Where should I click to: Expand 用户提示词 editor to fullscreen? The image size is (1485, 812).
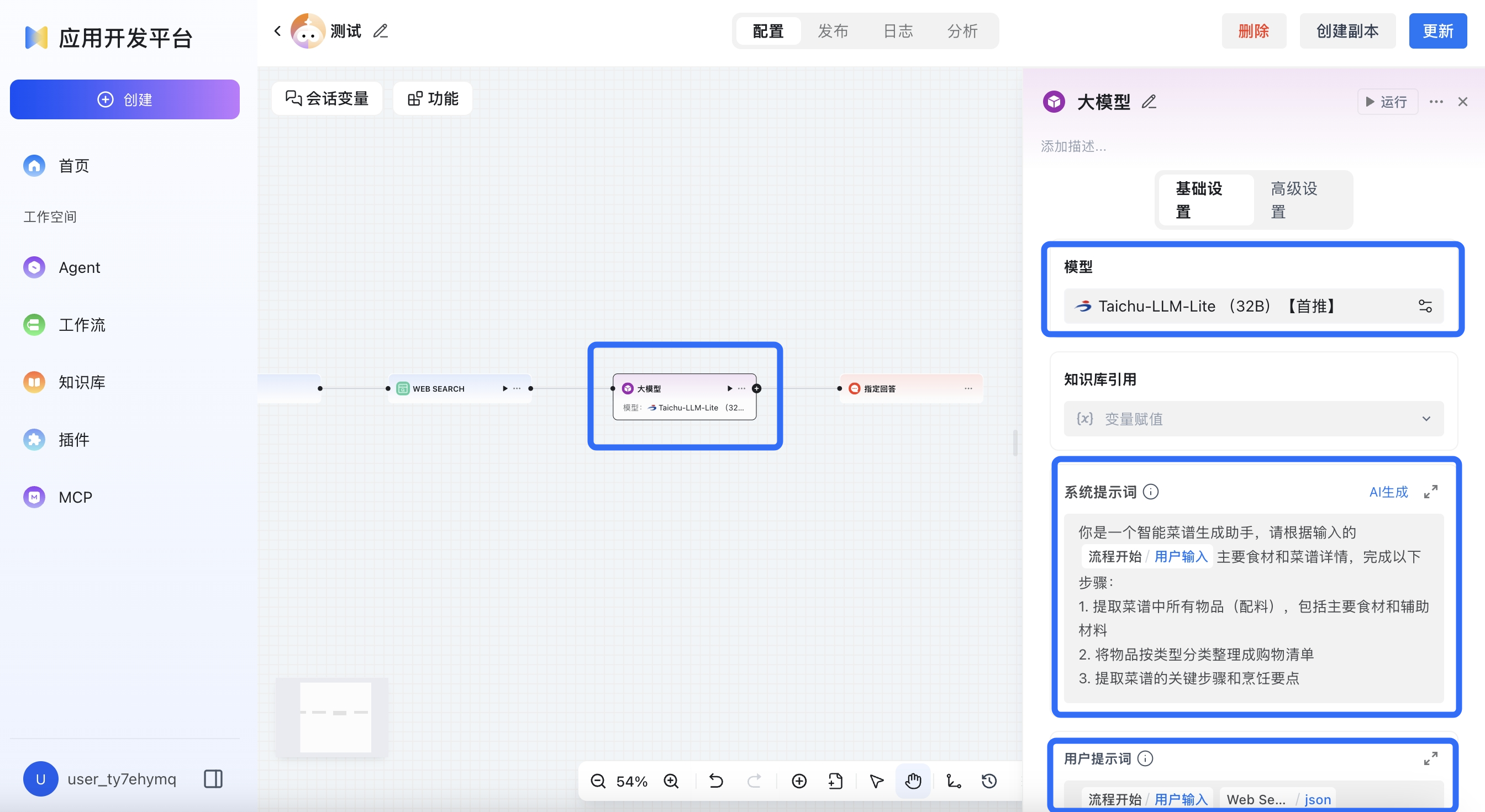pos(1431,758)
